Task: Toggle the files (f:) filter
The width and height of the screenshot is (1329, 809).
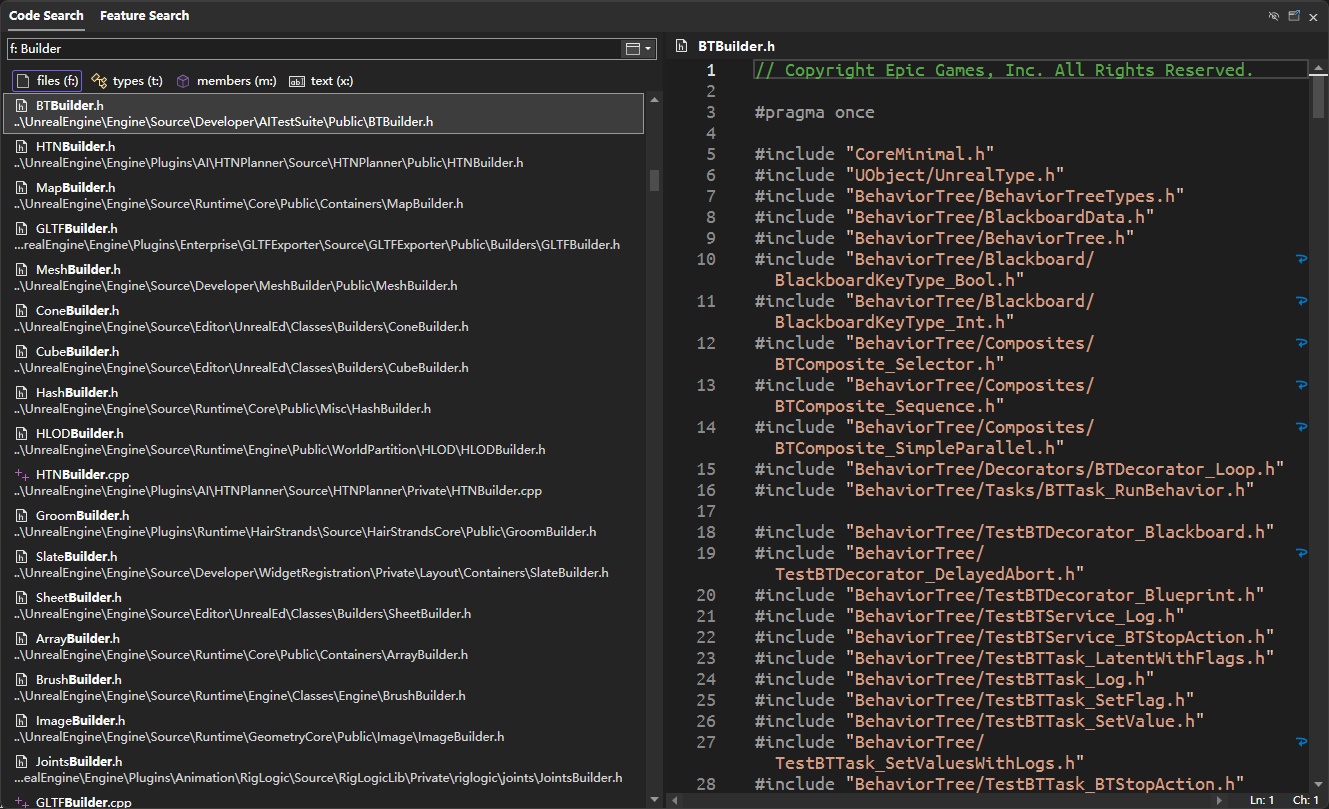Action: (47, 81)
